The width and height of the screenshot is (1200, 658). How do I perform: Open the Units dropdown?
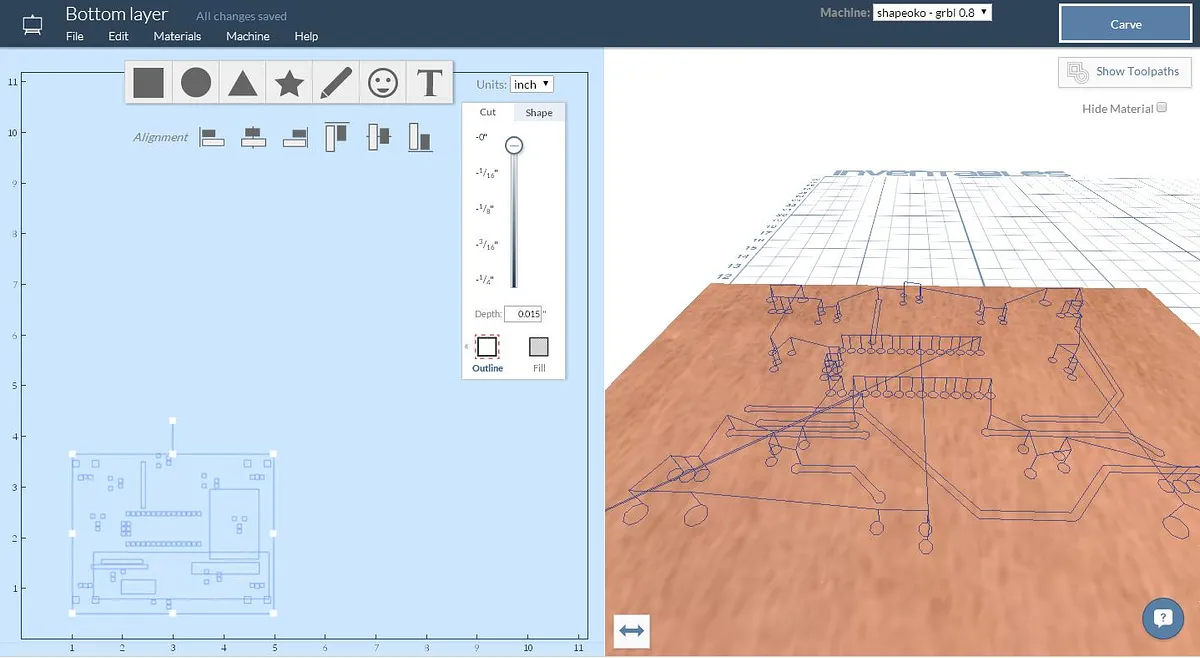click(531, 85)
